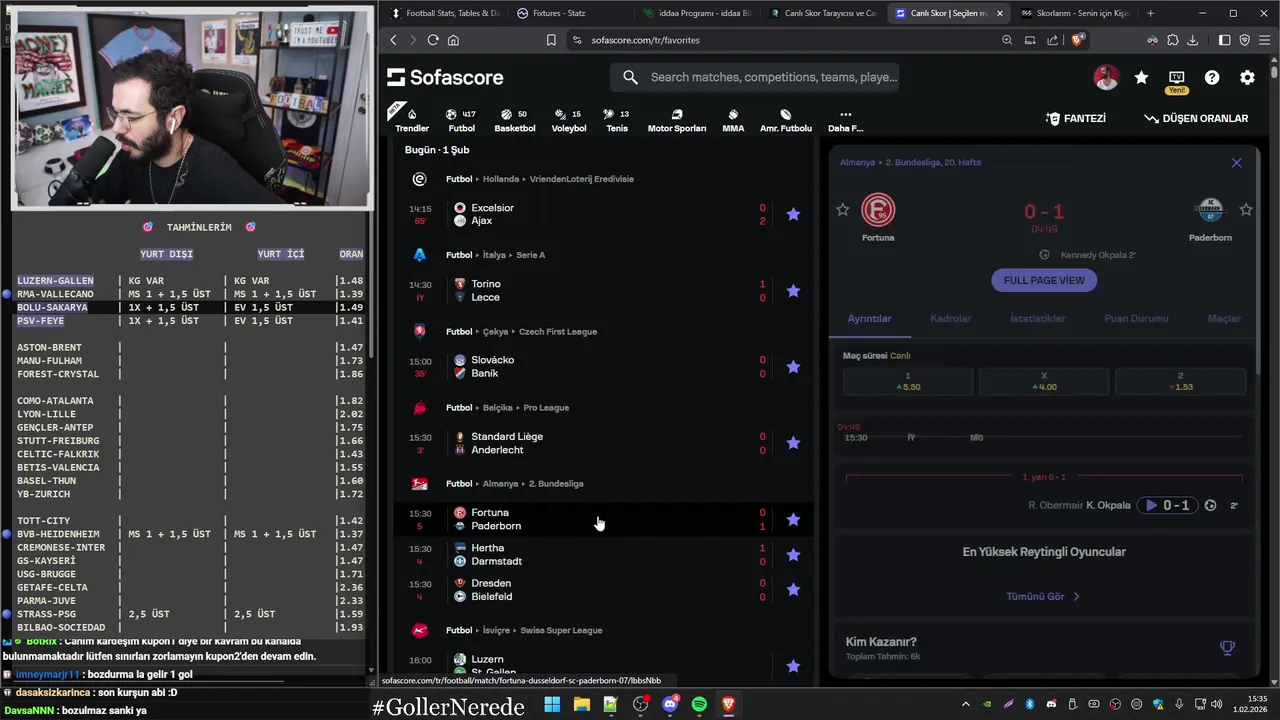This screenshot has height=720, width=1280.
Task: Open the browser extensions puzzle icon
Action: (1172, 40)
